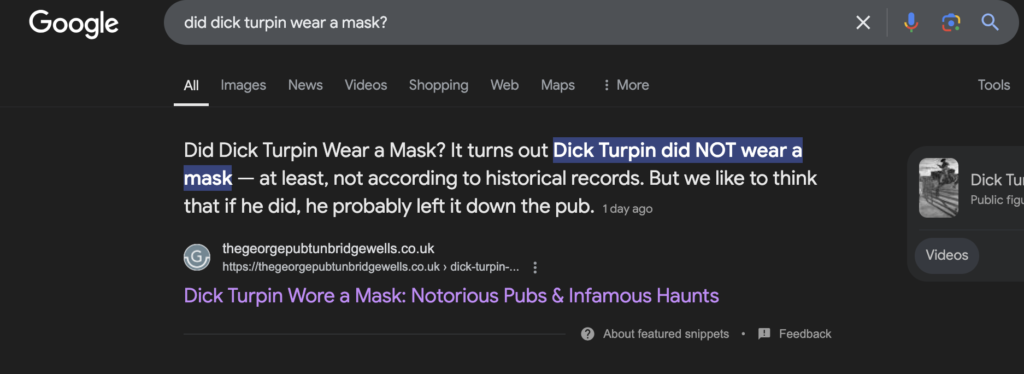Open the Shopping tab

point(438,85)
